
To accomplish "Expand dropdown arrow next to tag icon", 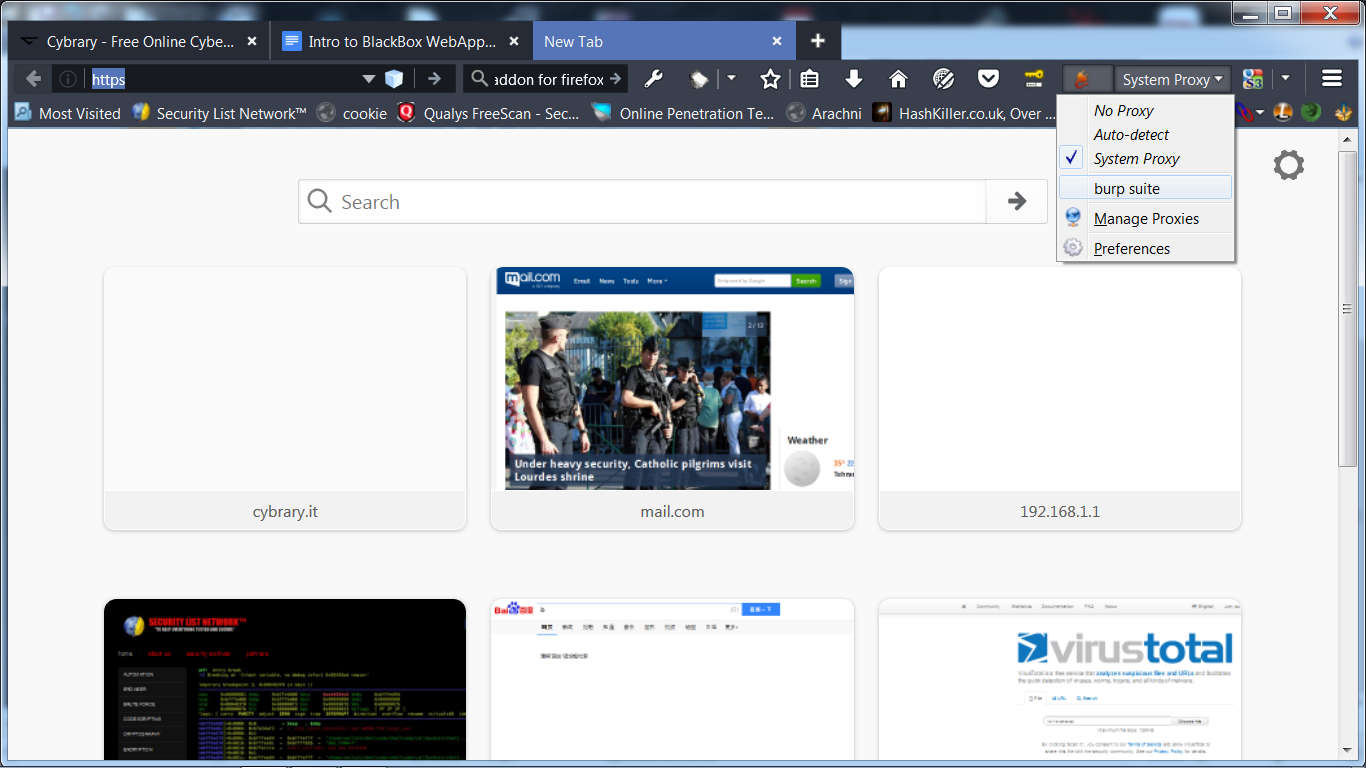I will coord(731,79).
